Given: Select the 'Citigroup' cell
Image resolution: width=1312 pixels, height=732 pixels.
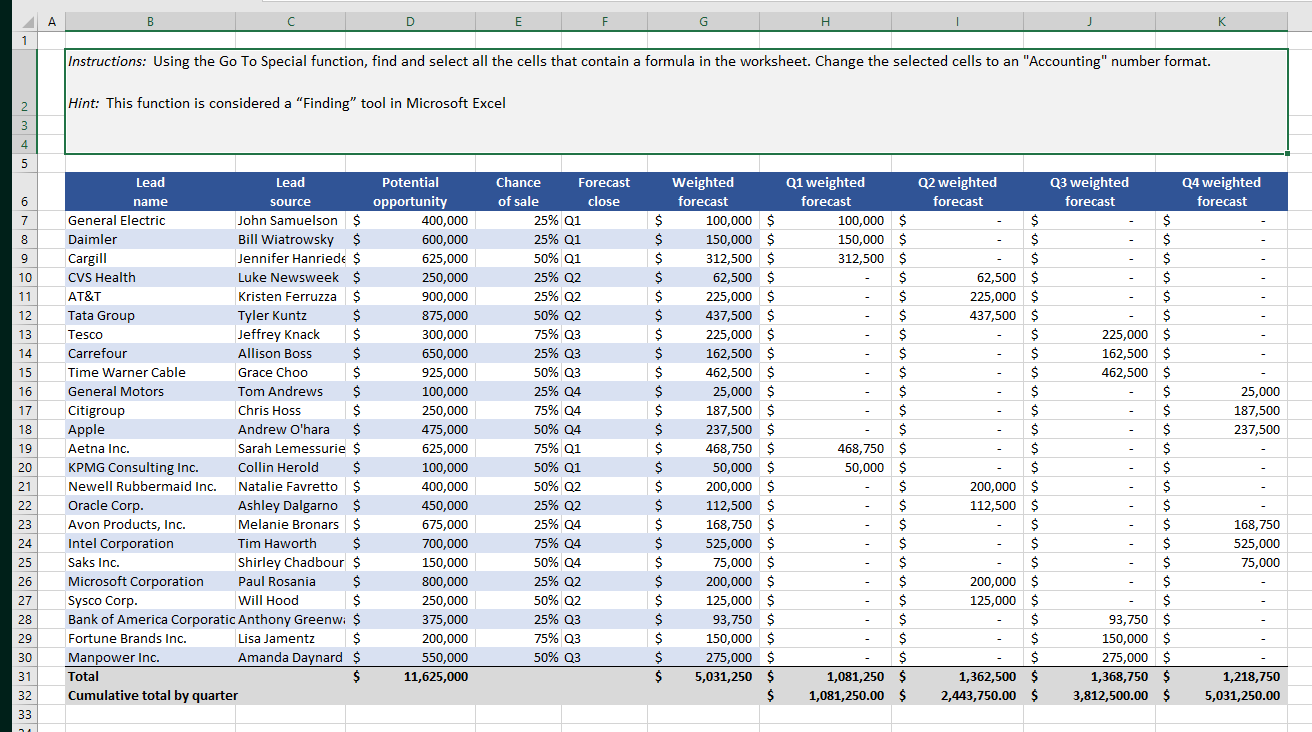Looking at the screenshot, I should [x=150, y=410].
